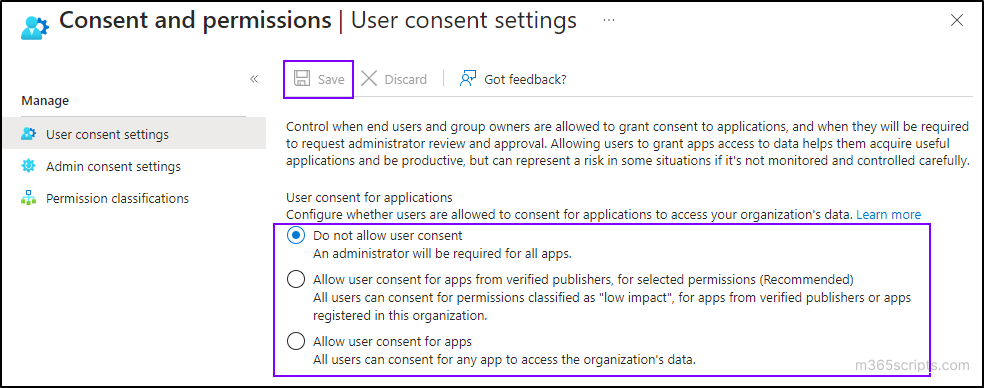984x388 pixels.
Task: Click the Manage section heading
Action: 45,100
